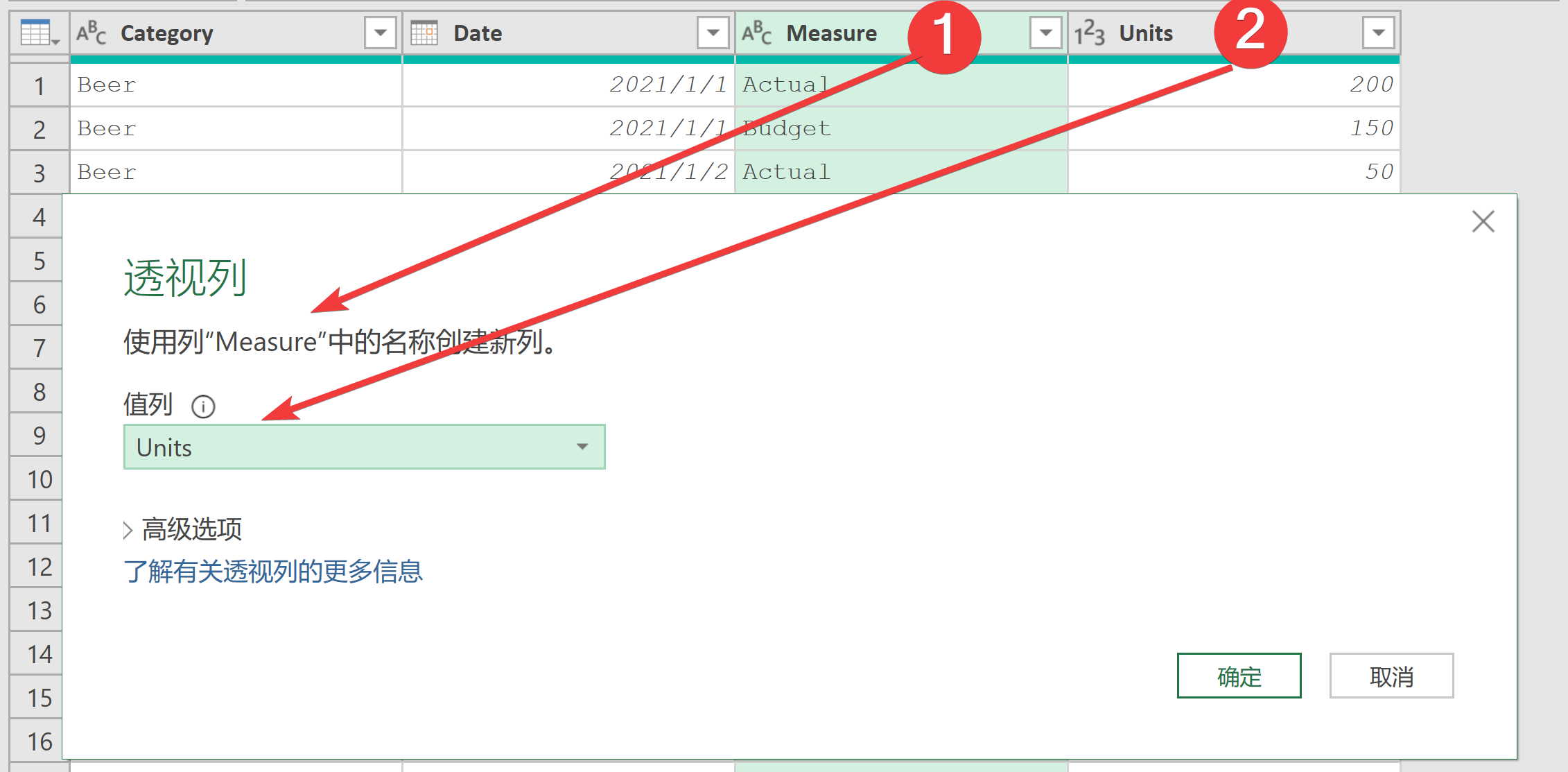Open the Measure column filter dropdown

[1045, 33]
